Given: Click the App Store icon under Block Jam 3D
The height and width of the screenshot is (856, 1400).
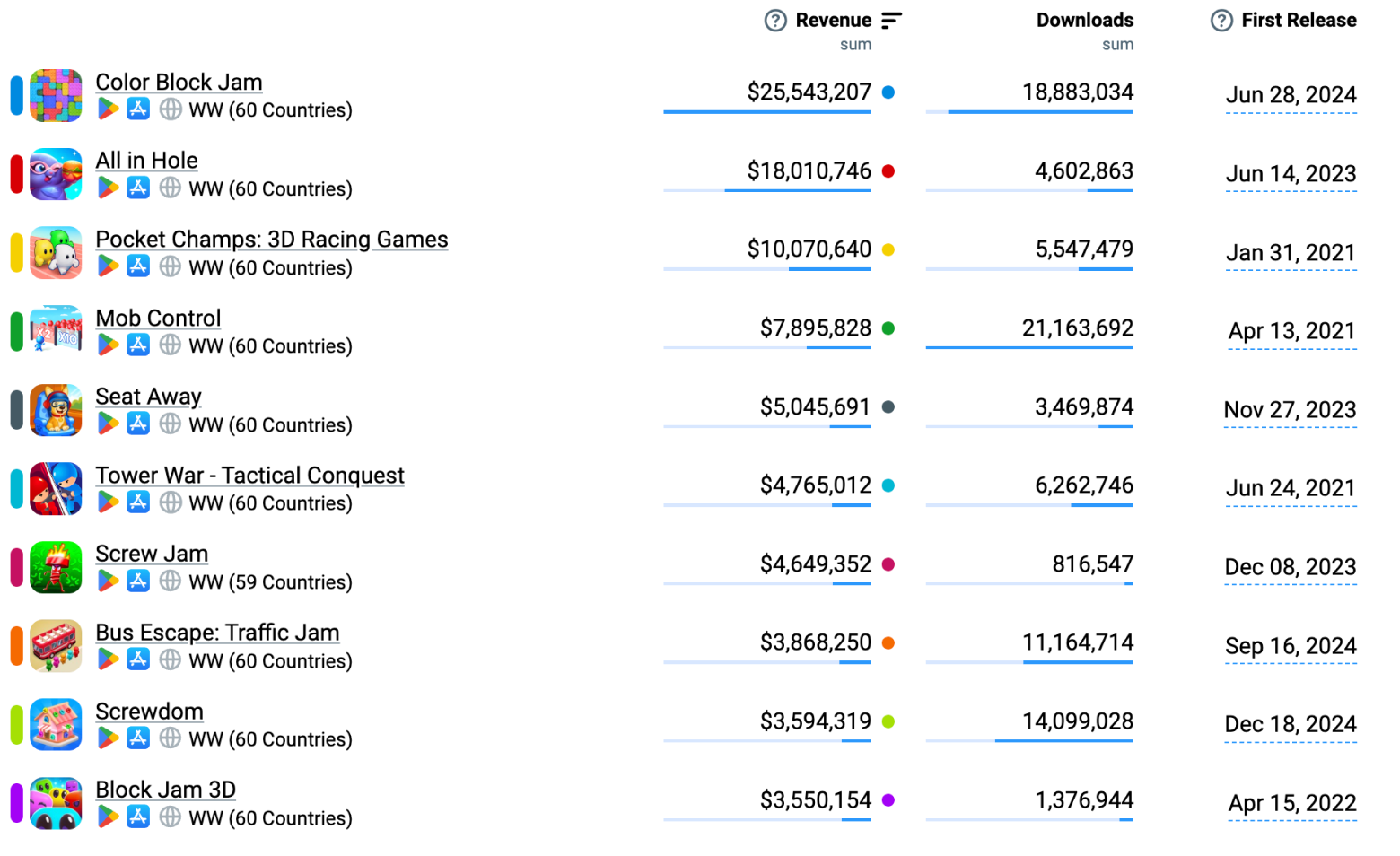Looking at the screenshot, I should (138, 817).
